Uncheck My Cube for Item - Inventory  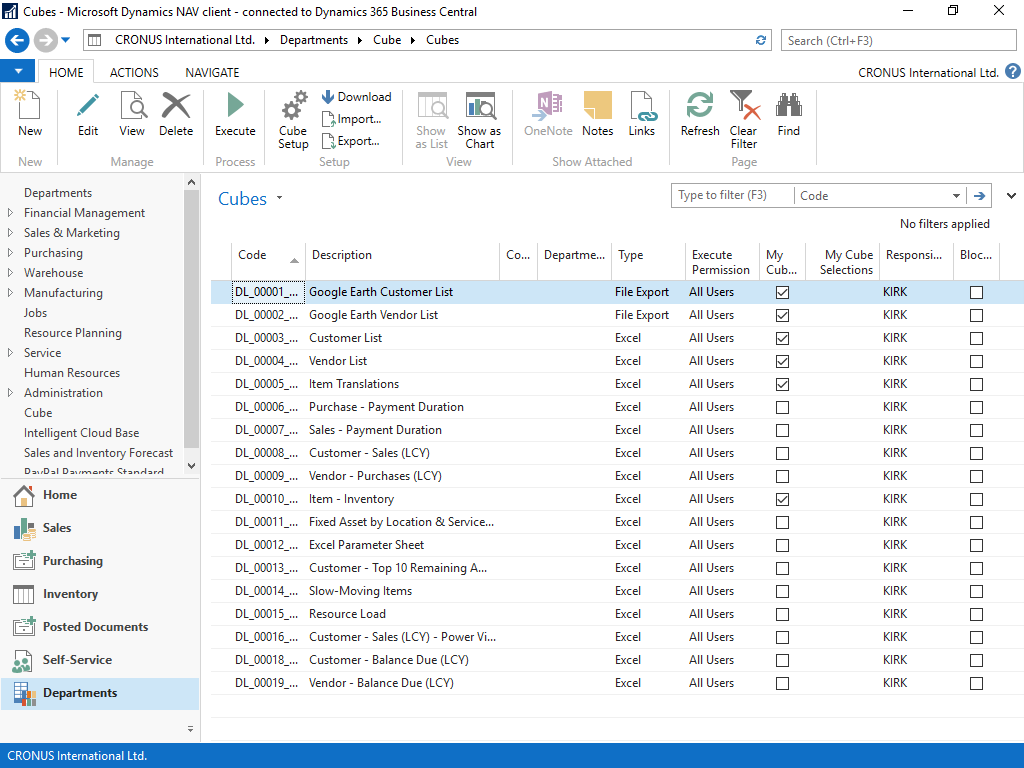pos(782,500)
